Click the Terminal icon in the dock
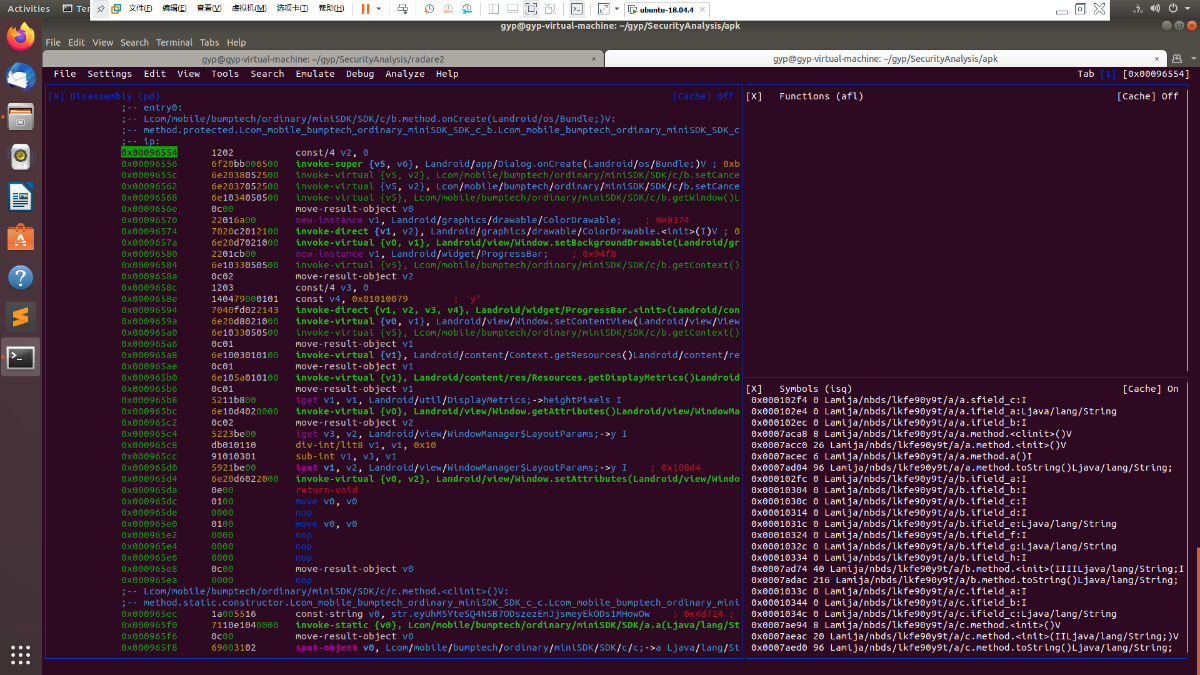Screen dimensions: 1200x675 21,357
